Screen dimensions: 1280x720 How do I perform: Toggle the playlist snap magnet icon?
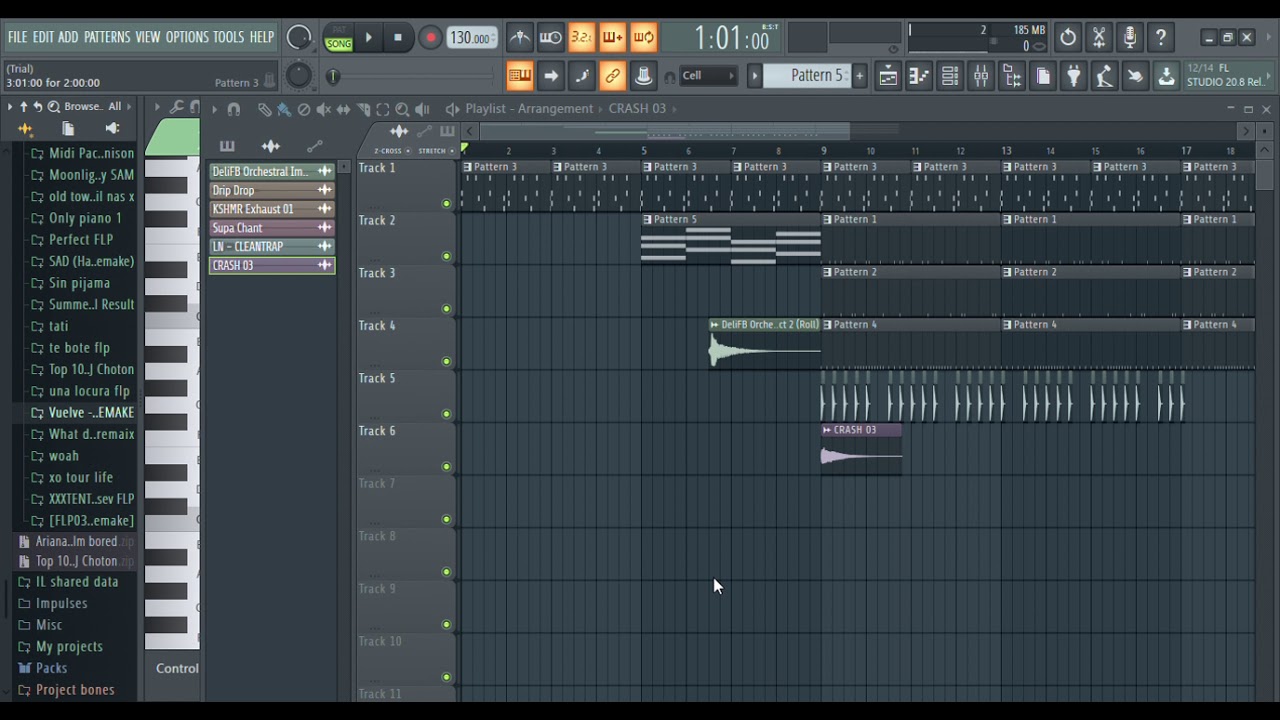tap(233, 109)
